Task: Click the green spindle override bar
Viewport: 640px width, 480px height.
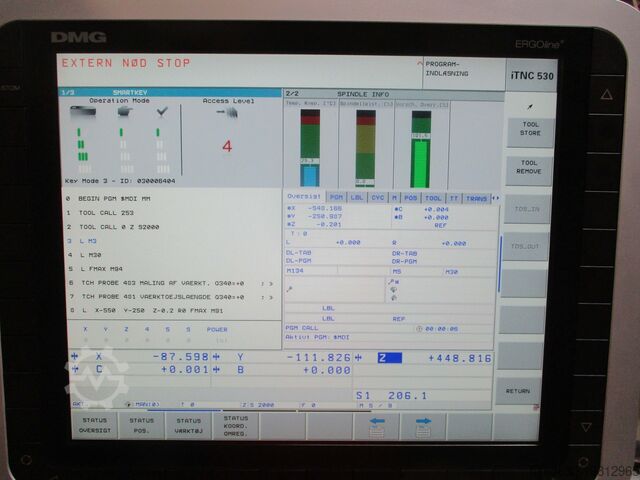Action: (419, 162)
